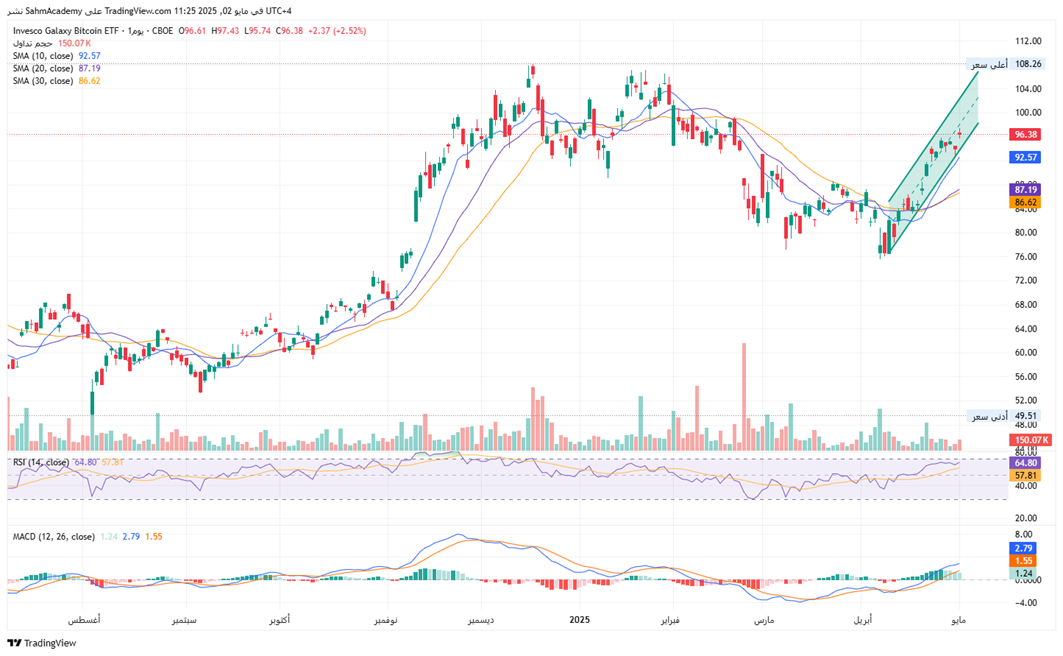
Task: Click the purple 87.19 price axis tag
Action: [1026, 190]
